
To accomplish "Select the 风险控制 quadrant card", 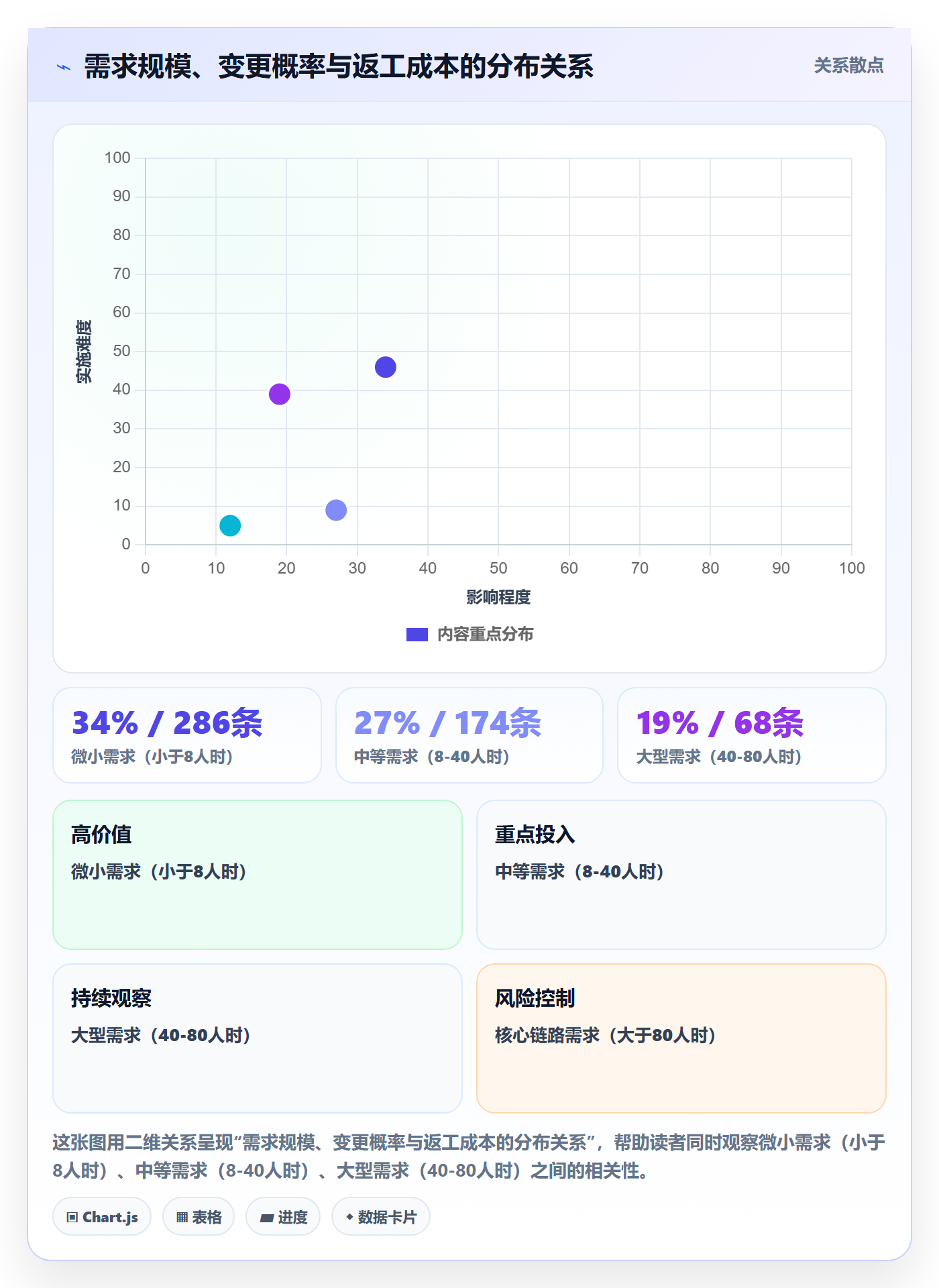I will tap(681, 1038).
